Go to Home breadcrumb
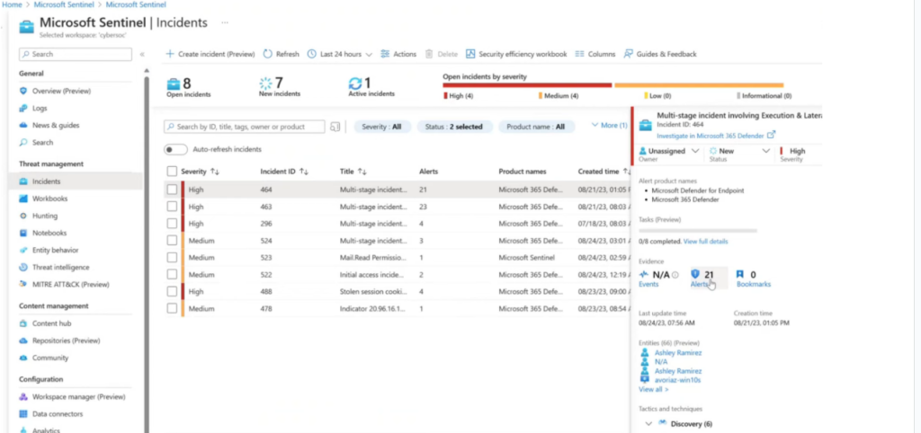 12,4
